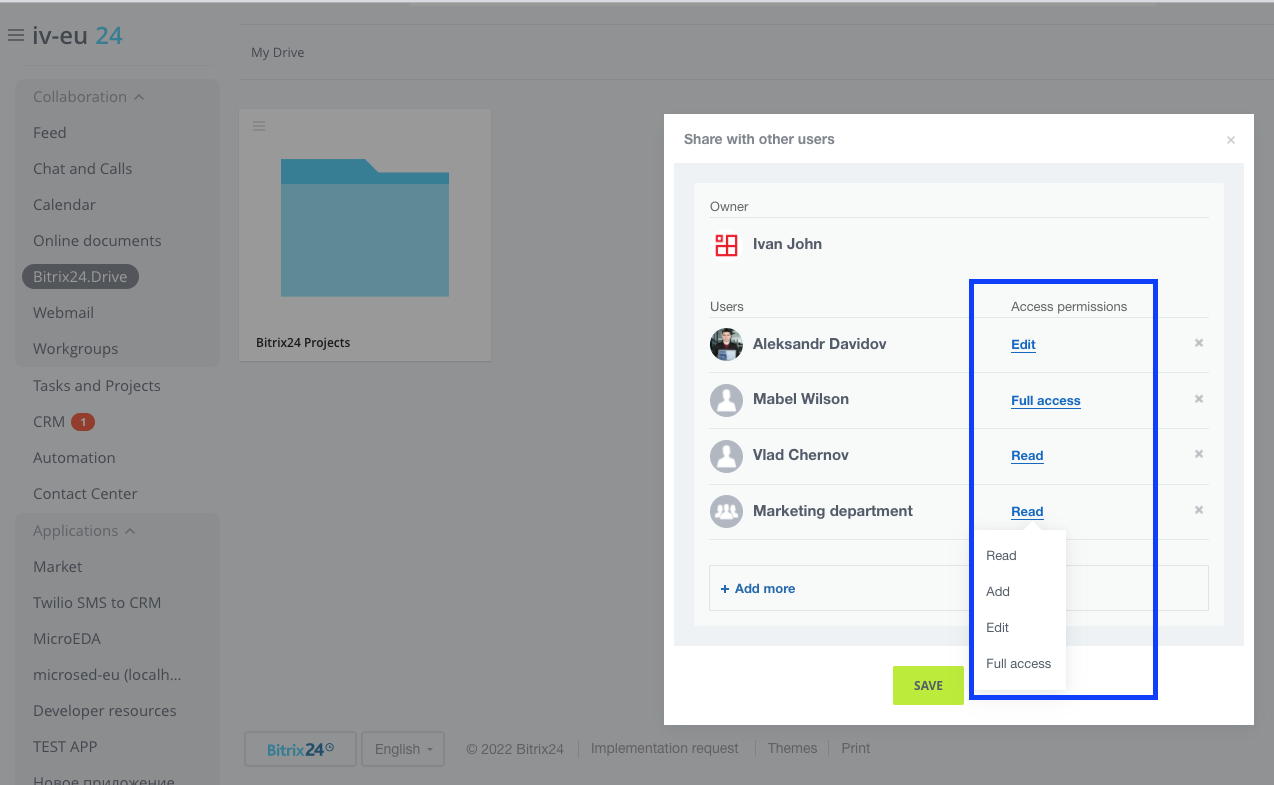Save the sharing settings
1274x785 pixels.
click(x=928, y=685)
